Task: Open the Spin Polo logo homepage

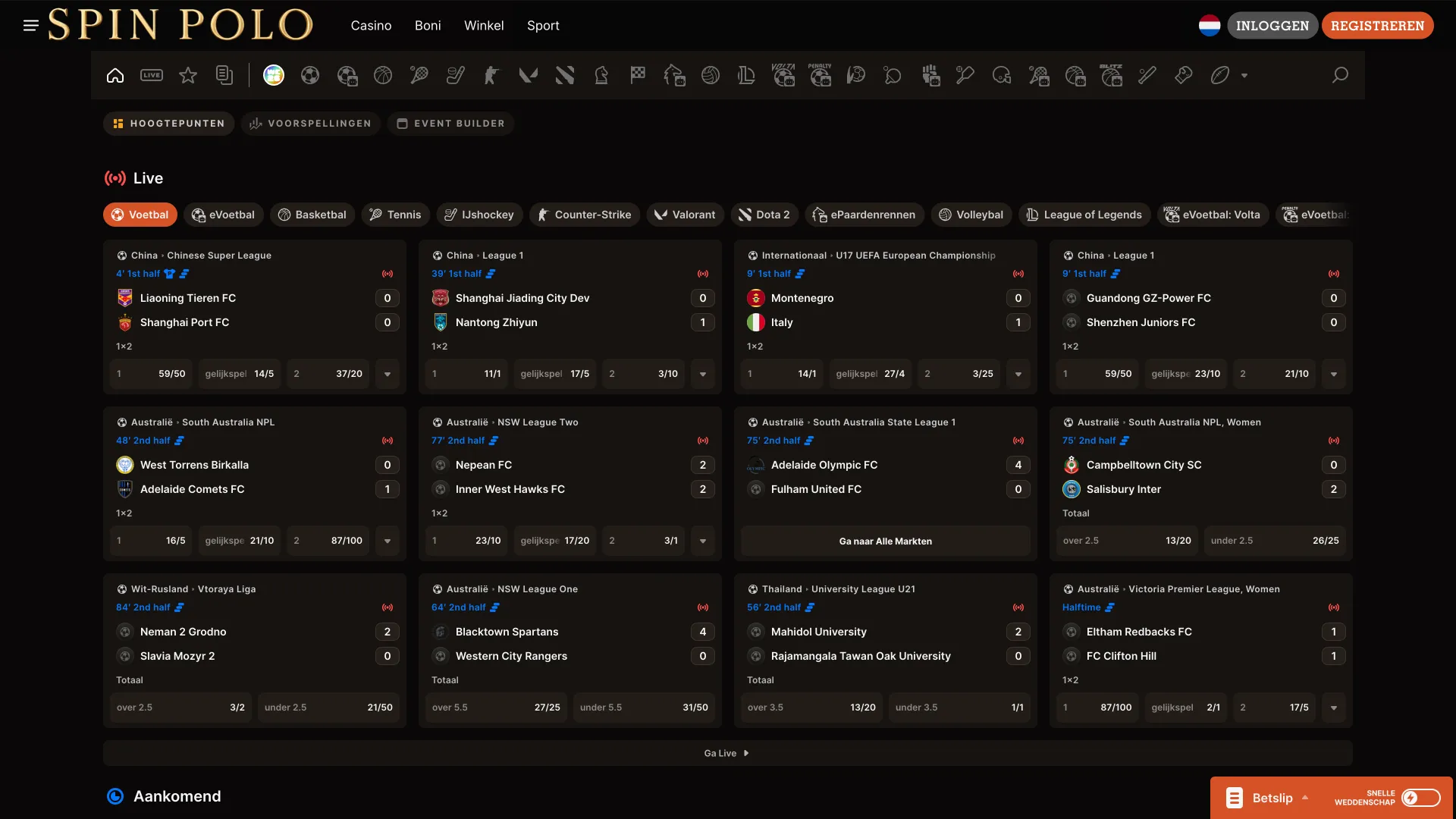Action: tap(180, 25)
